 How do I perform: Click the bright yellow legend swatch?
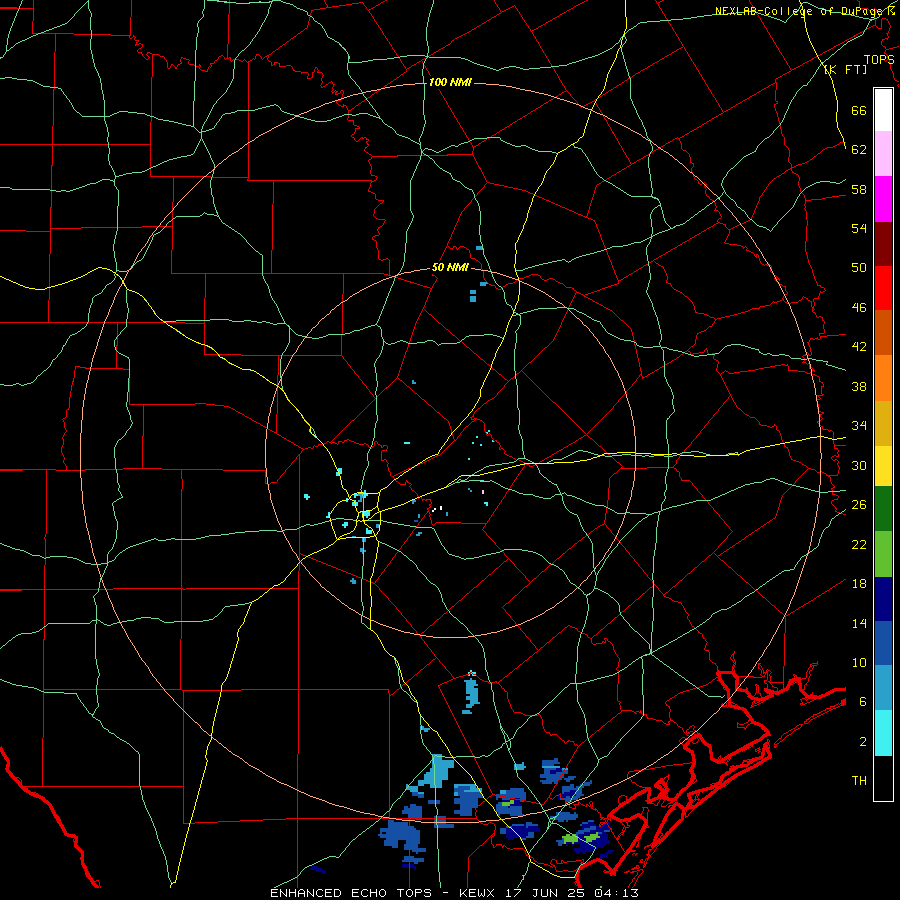pos(883,465)
